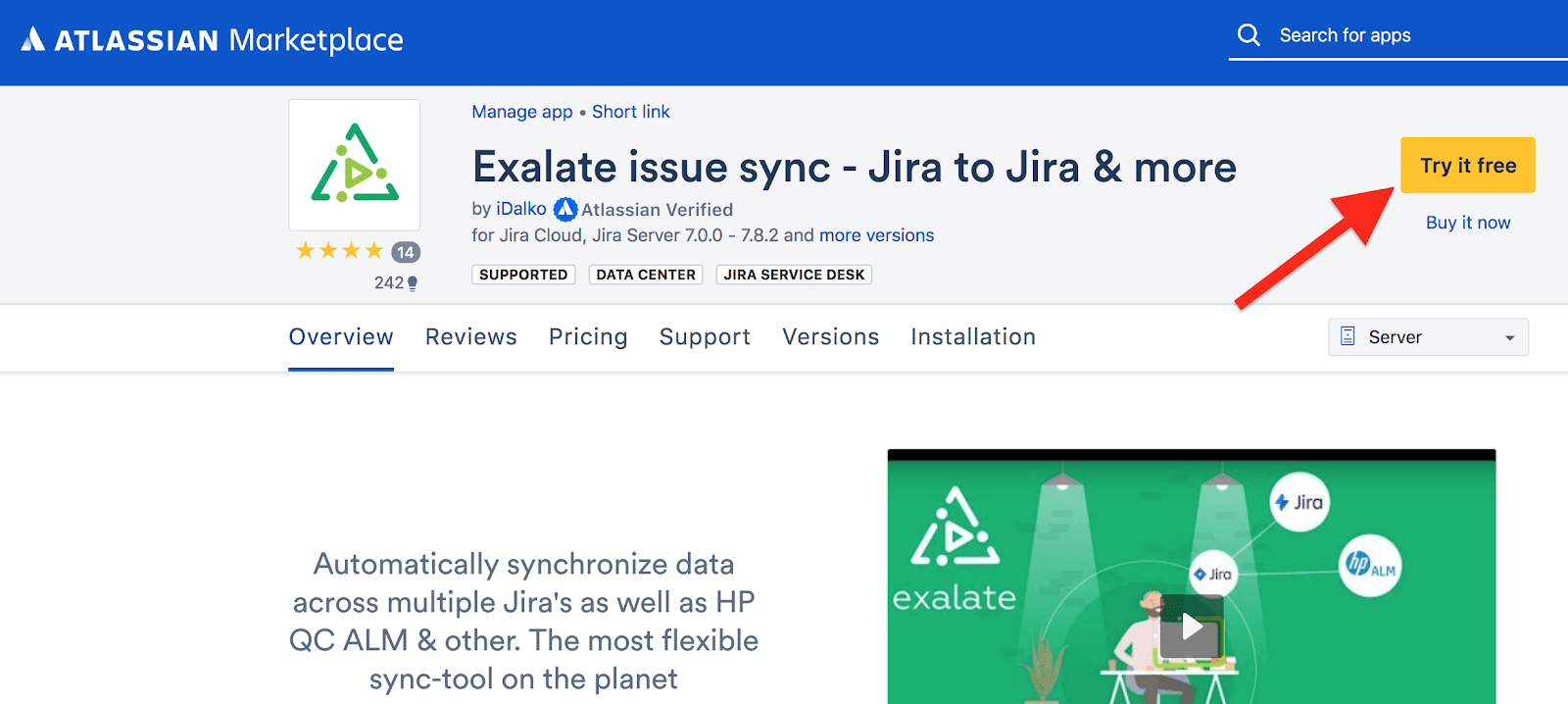Select the Versions tab
Screen dimensions: 1568x704
point(830,336)
